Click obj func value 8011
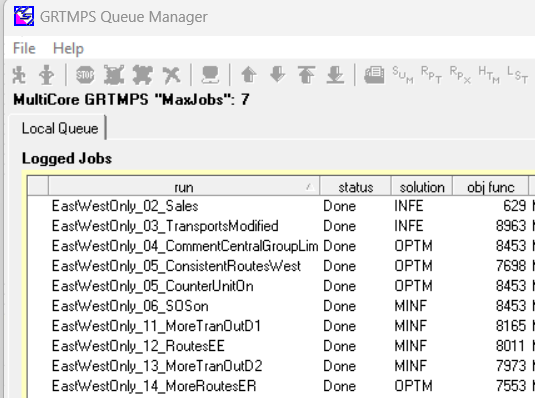Screen dimensions: 535x398 [x=510, y=346]
